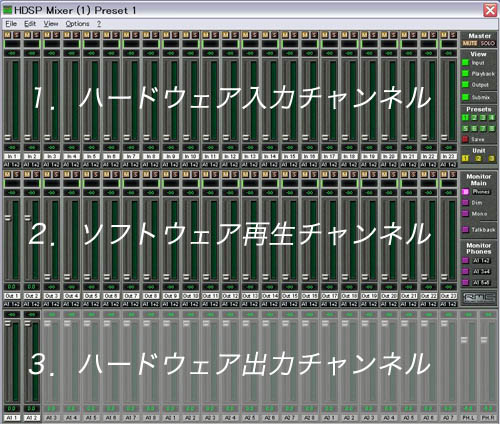500x424 pixels.
Task: Mute the In 23 input channel
Action: [x=445, y=35]
